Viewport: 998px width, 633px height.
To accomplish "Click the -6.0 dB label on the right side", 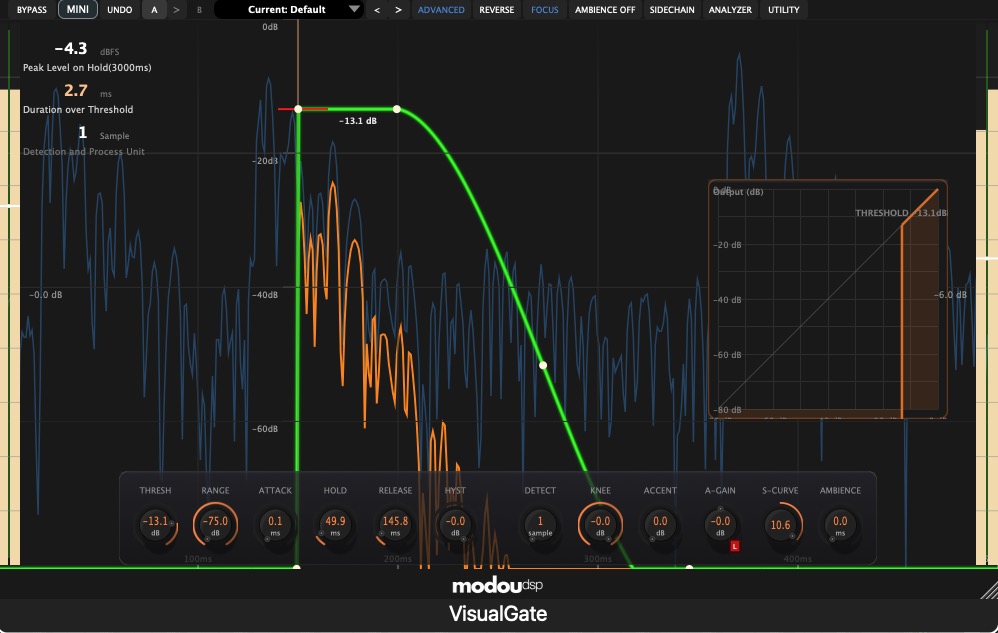I will (x=950, y=295).
